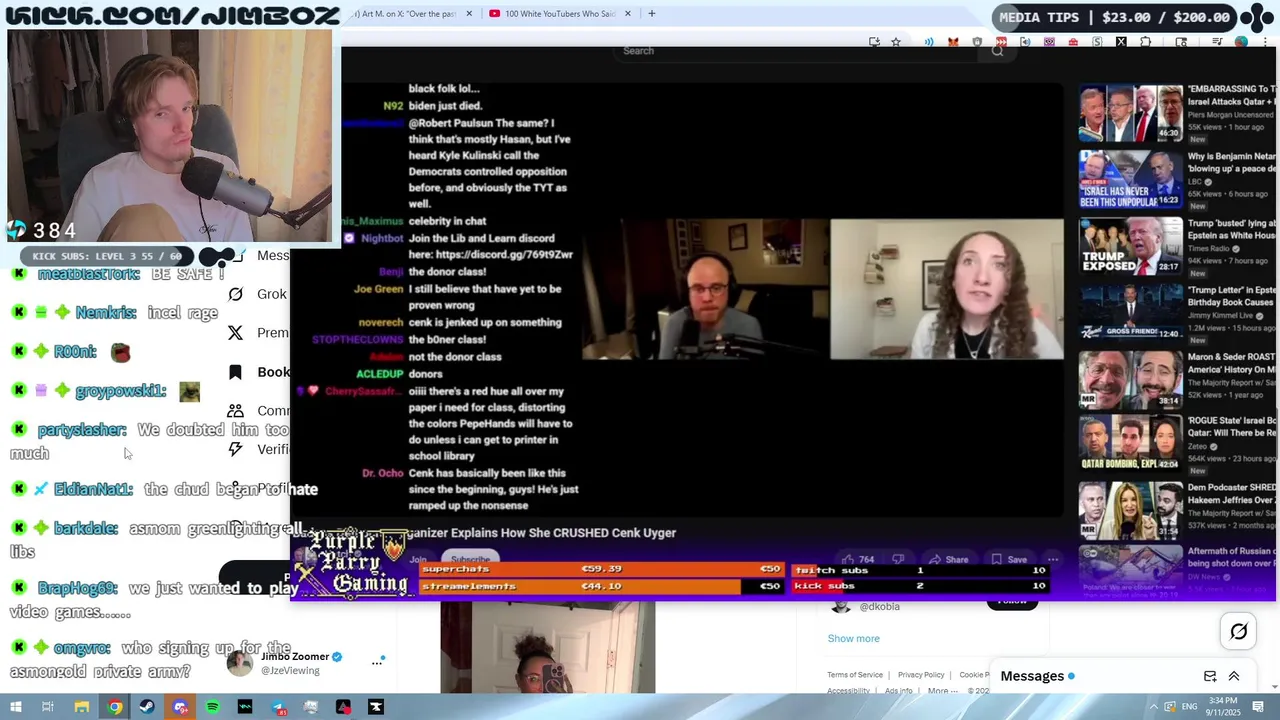Open the Ads info link

point(898,691)
